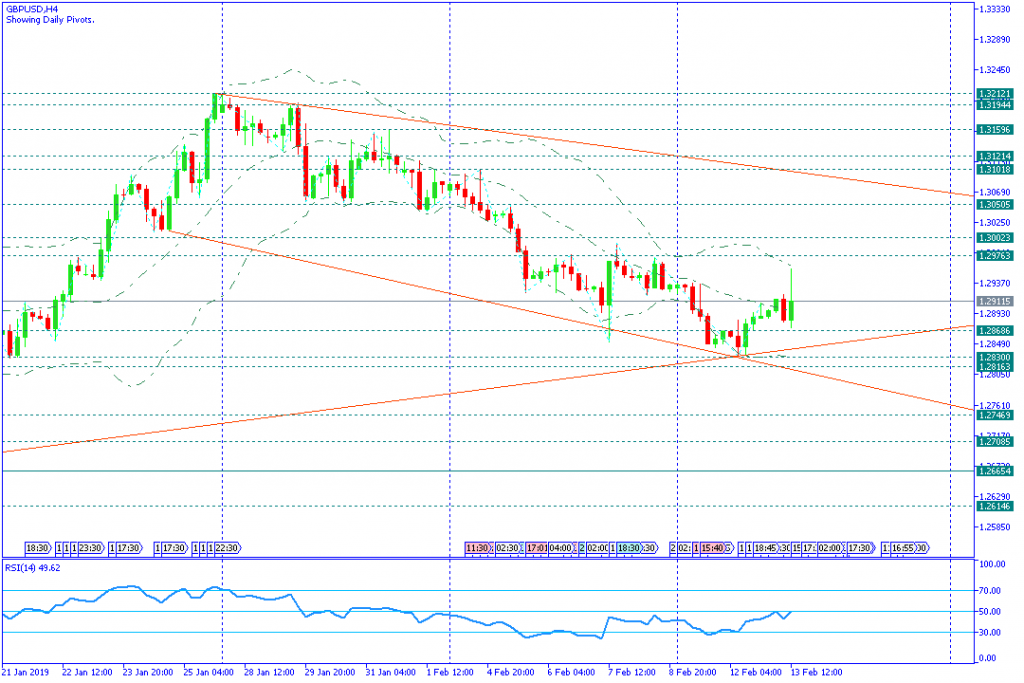Open the pink 11:30 news event marker
This screenshot has height=683, width=1024.
pyautogui.click(x=477, y=548)
